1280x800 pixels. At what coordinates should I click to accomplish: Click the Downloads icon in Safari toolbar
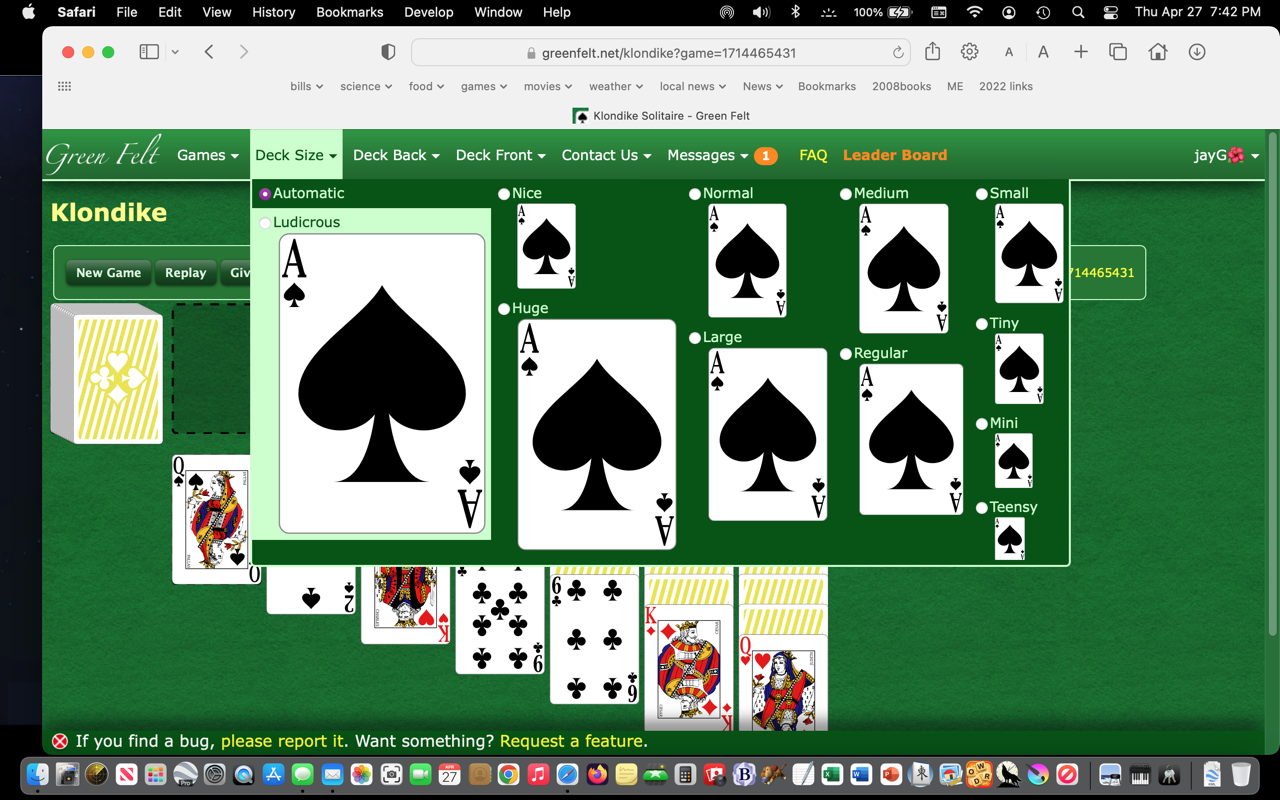[x=1196, y=51]
